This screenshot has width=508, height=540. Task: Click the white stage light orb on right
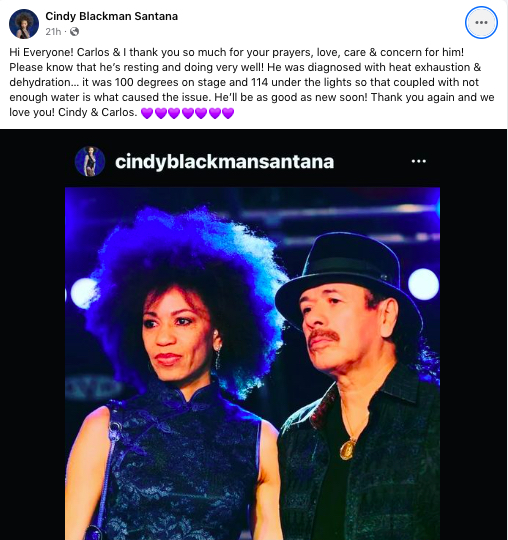coord(423,284)
